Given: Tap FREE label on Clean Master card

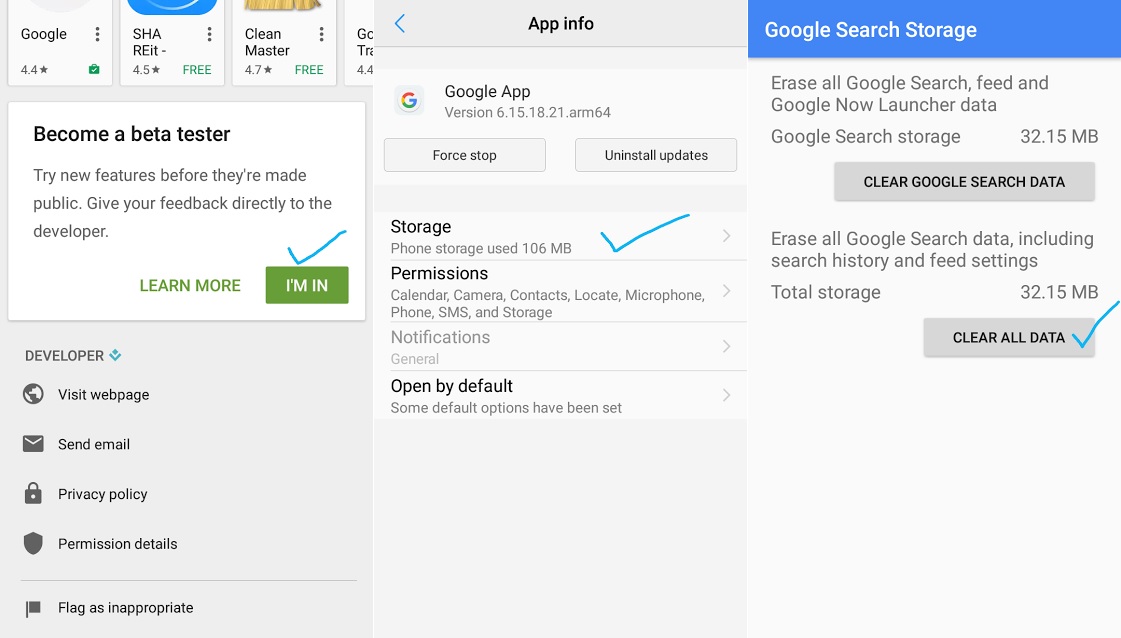Looking at the screenshot, I should point(309,69).
